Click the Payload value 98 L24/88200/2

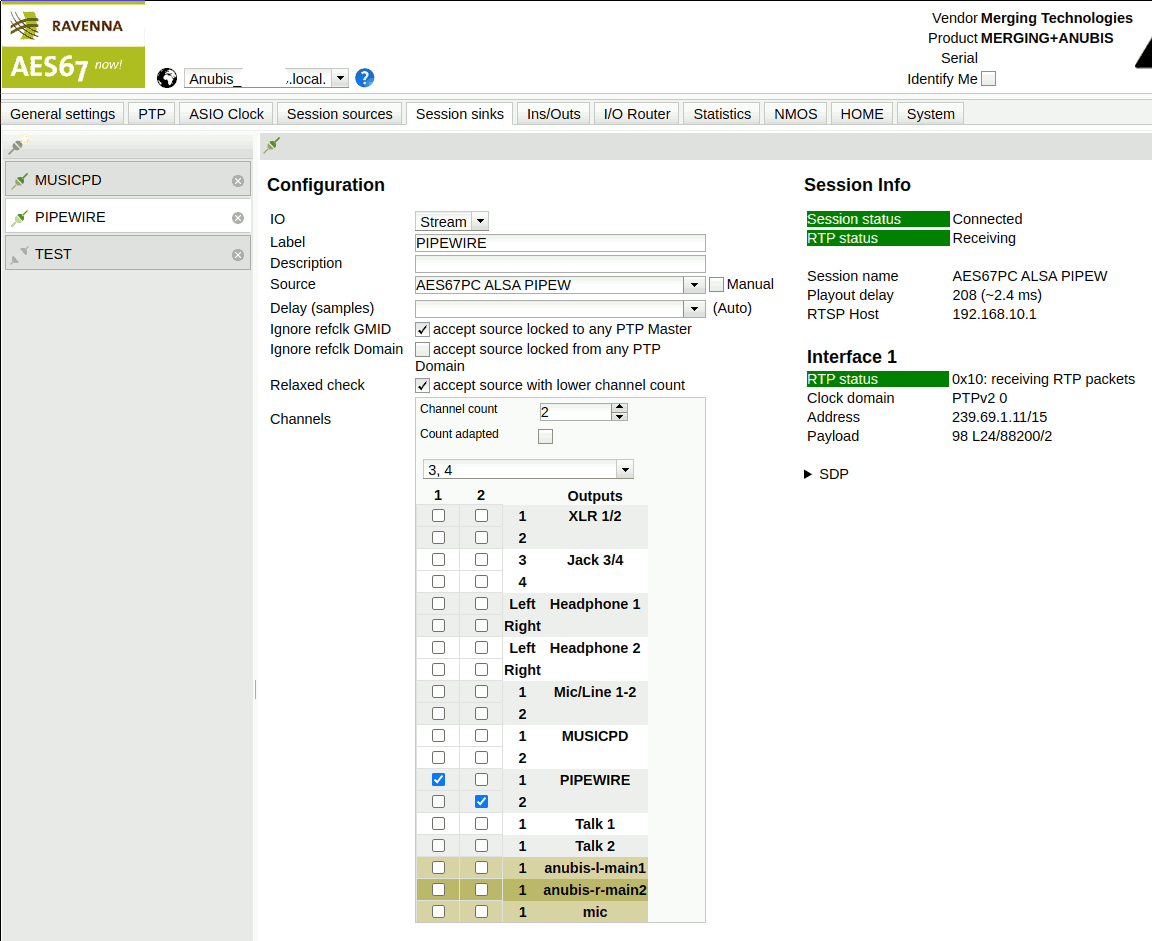coord(1001,436)
